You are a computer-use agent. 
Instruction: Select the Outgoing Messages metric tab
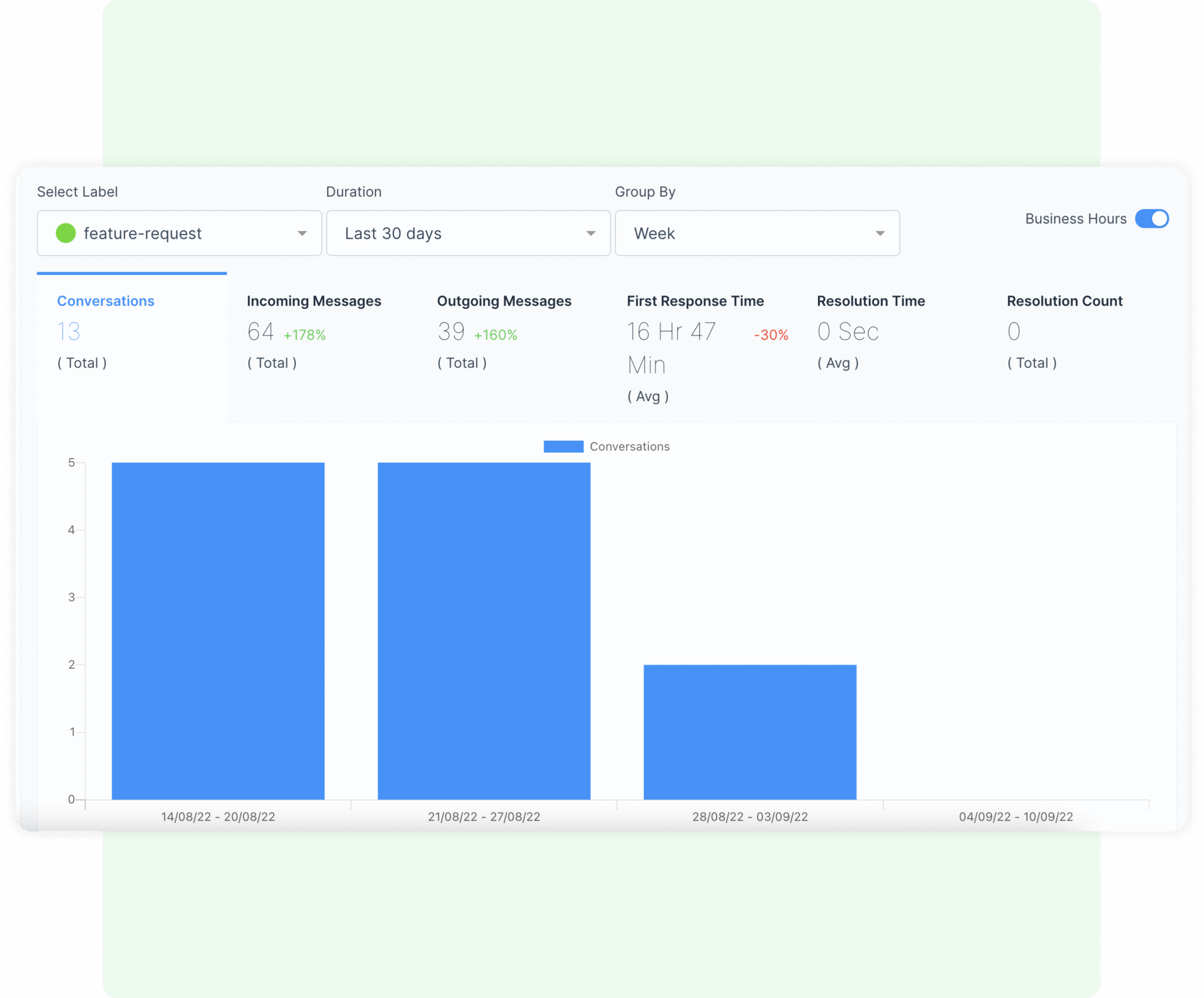(512, 348)
